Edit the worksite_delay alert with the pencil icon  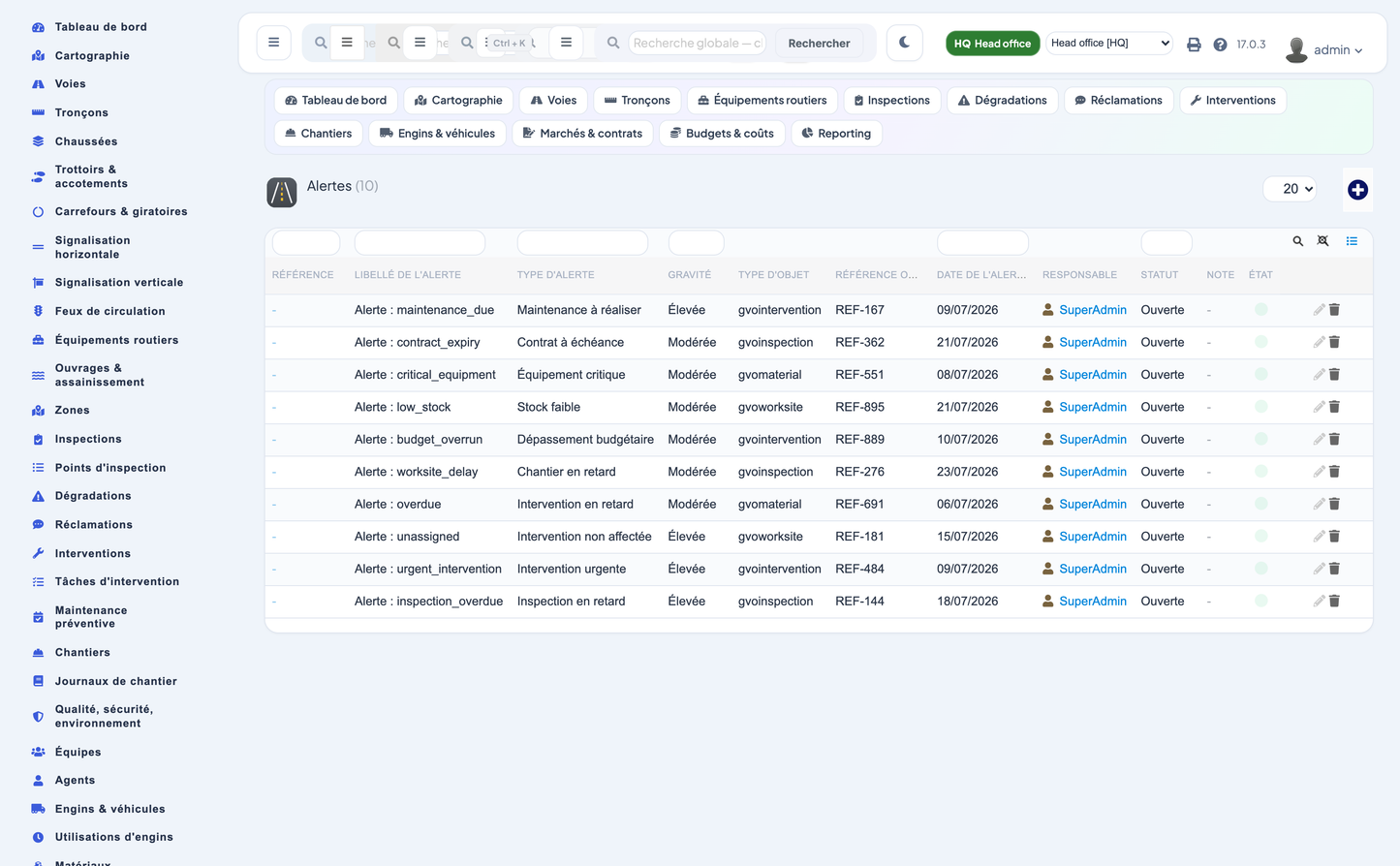1319,472
